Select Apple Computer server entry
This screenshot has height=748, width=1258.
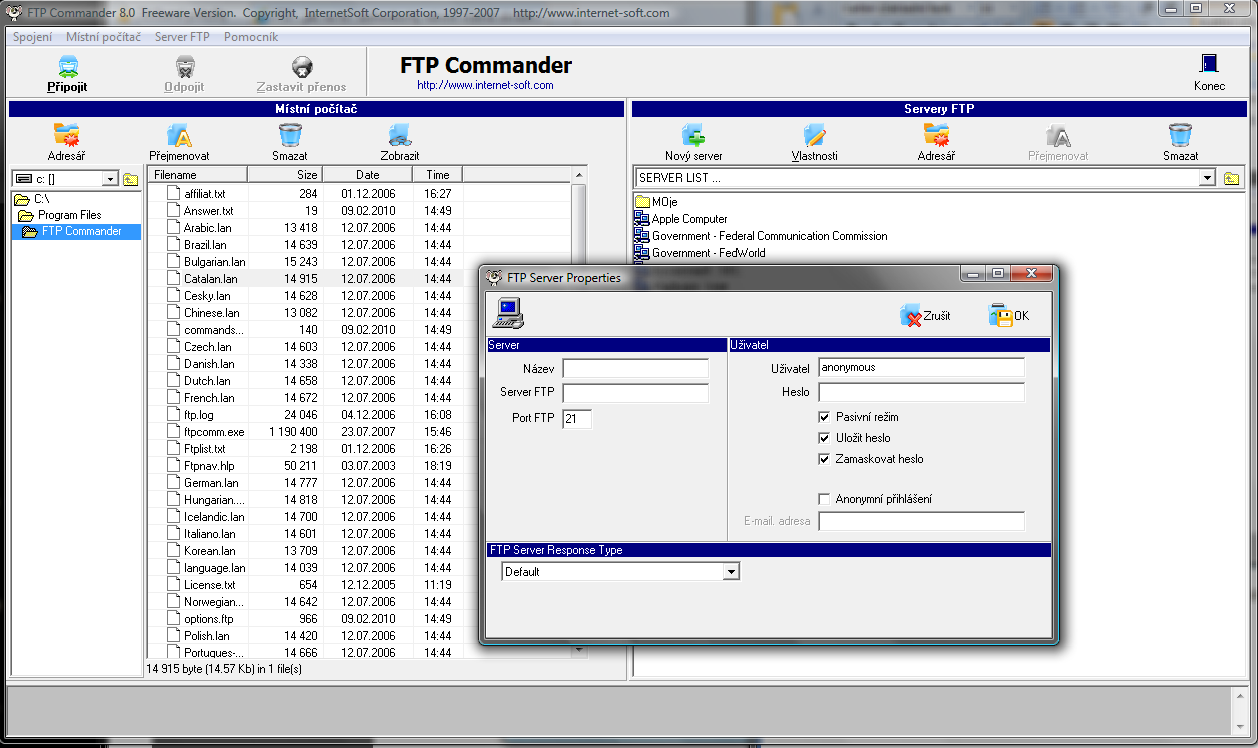690,219
